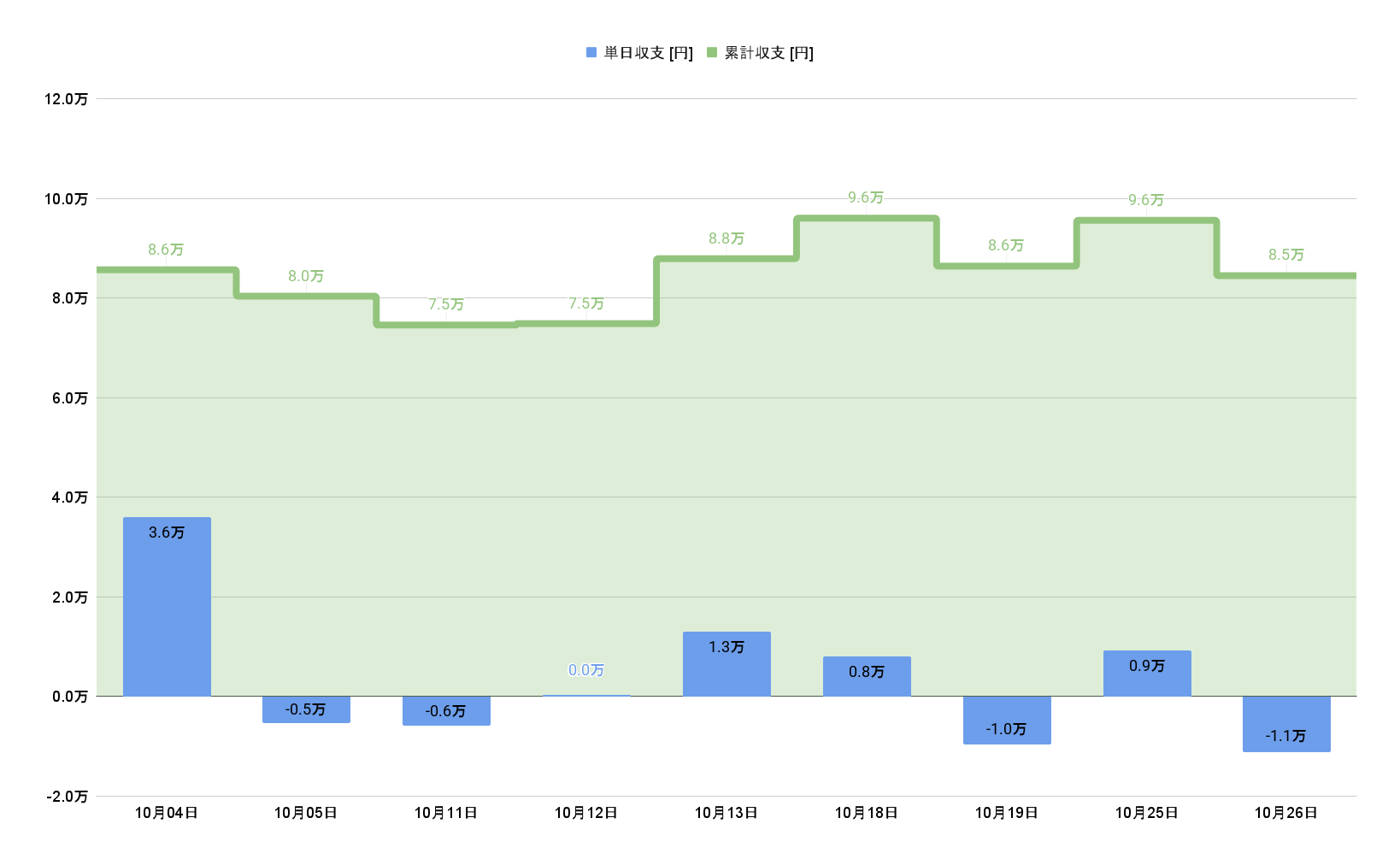Select the 単日収支 [円] legend label
Viewport: 1400px width, 865px height.
point(648,53)
